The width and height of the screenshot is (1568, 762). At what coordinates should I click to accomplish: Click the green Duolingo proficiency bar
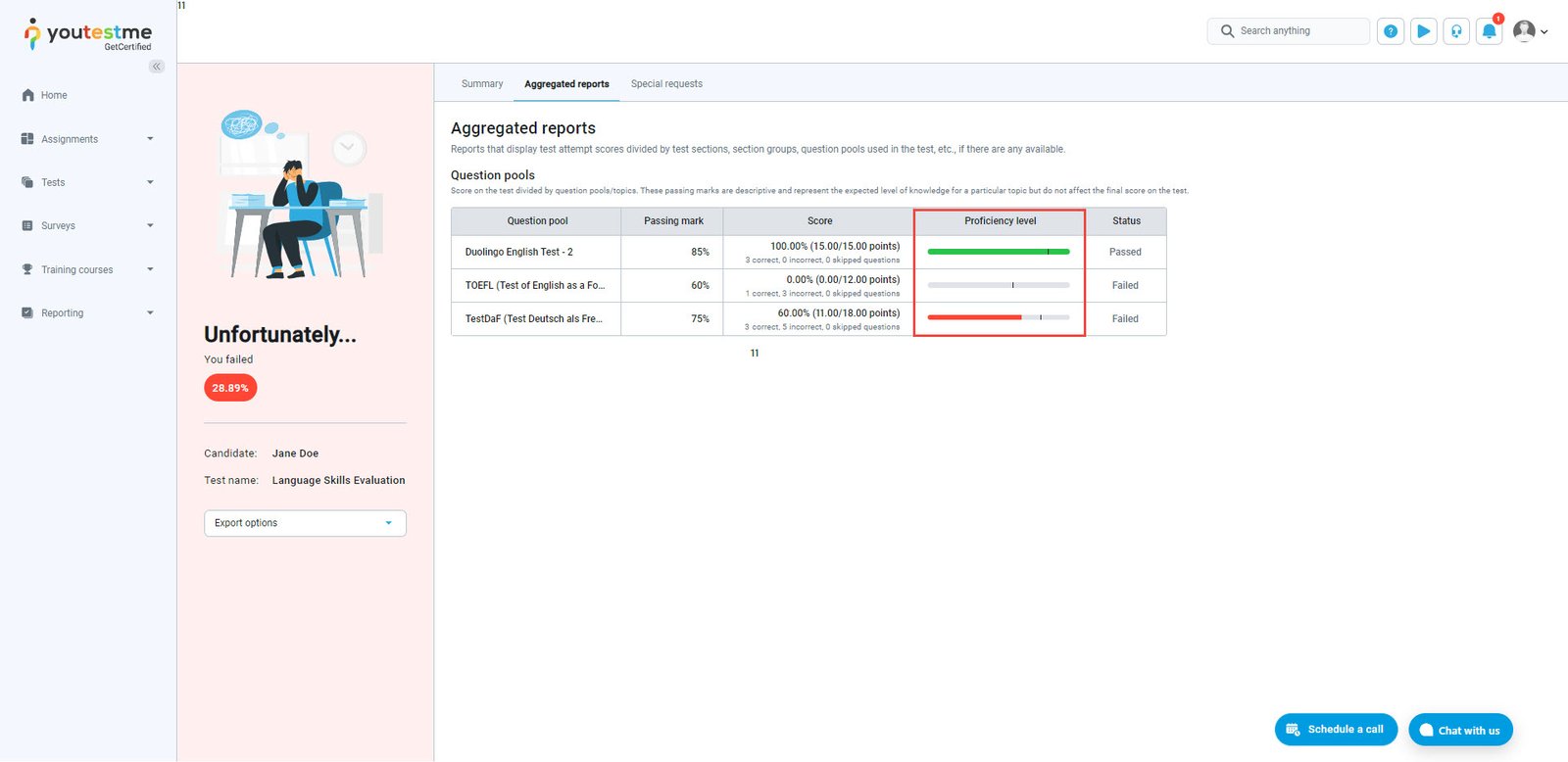tap(998, 252)
